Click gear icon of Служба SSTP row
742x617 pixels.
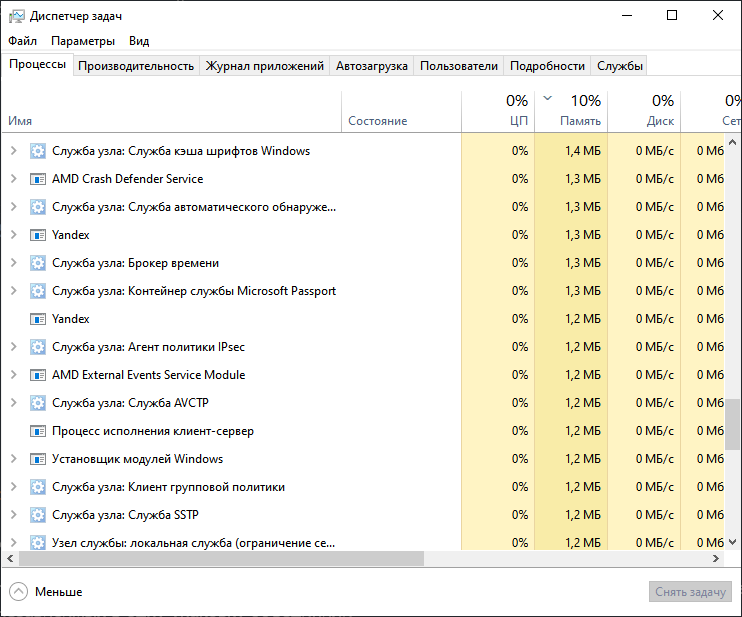38,515
